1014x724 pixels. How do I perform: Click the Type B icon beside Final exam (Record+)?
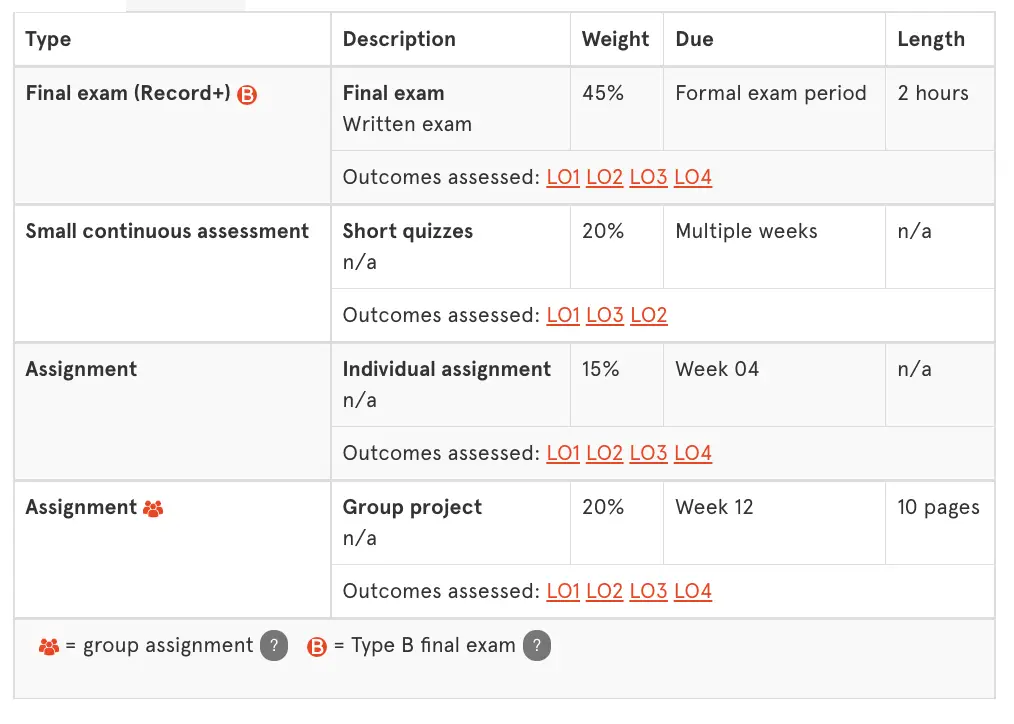click(247, 95)
